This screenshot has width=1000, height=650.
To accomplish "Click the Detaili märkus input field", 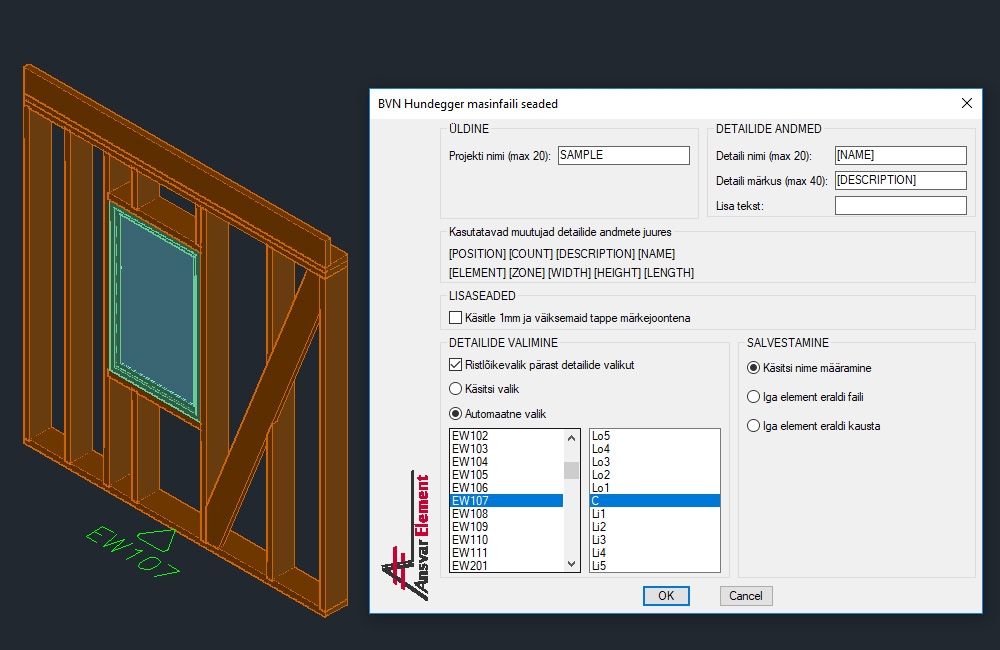I will point(901,180).
